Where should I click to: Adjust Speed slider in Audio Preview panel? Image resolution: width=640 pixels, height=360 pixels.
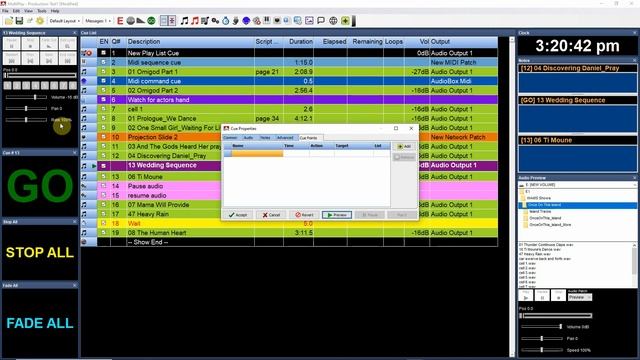pyautogui.click(x=542, y=350)
